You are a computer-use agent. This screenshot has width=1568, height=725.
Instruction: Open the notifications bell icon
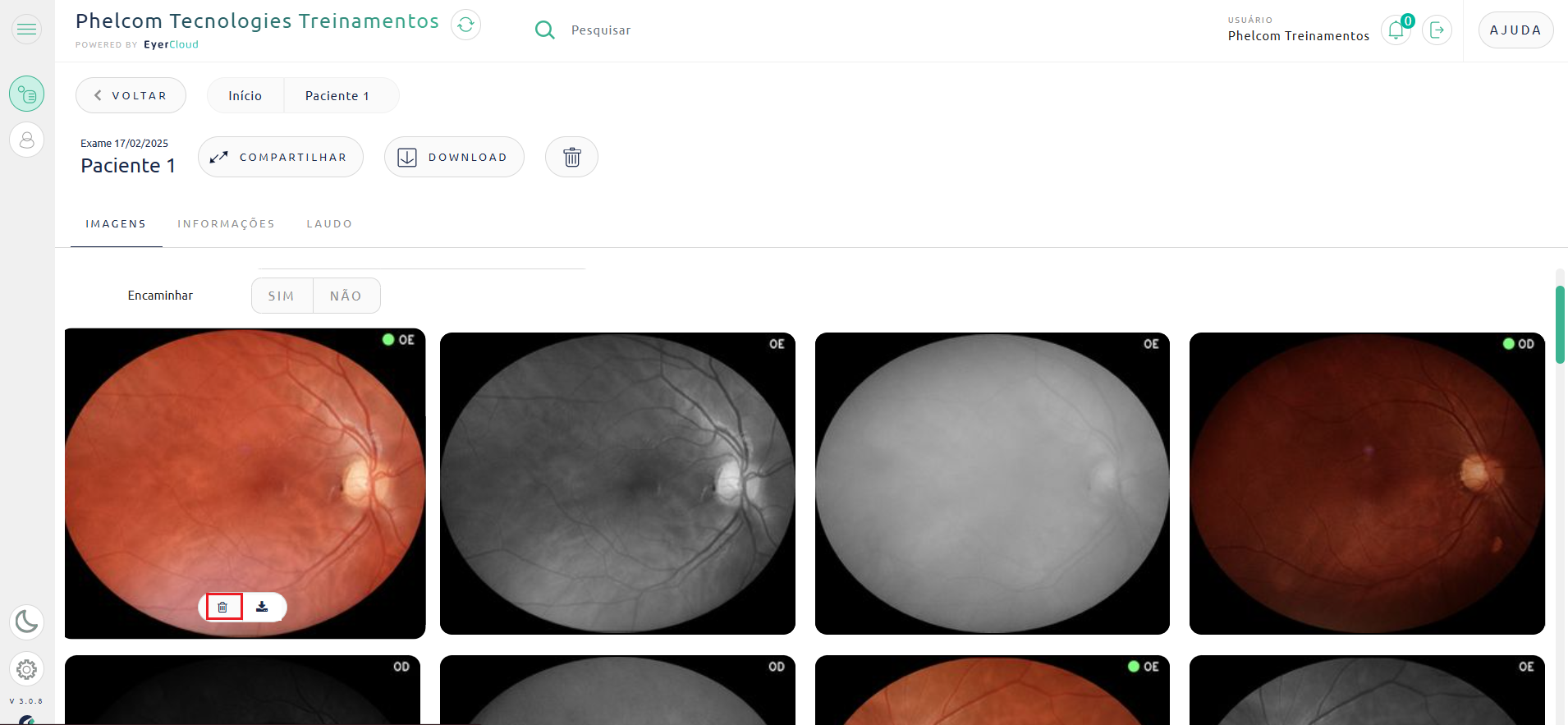click(x=1396, y=30)
